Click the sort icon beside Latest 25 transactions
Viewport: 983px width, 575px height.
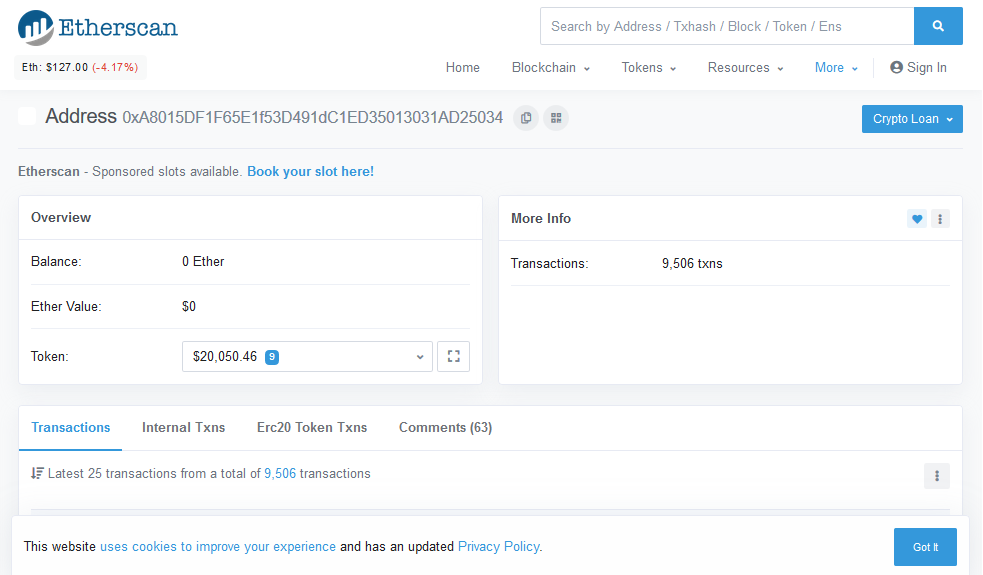(x=37, y=473)
